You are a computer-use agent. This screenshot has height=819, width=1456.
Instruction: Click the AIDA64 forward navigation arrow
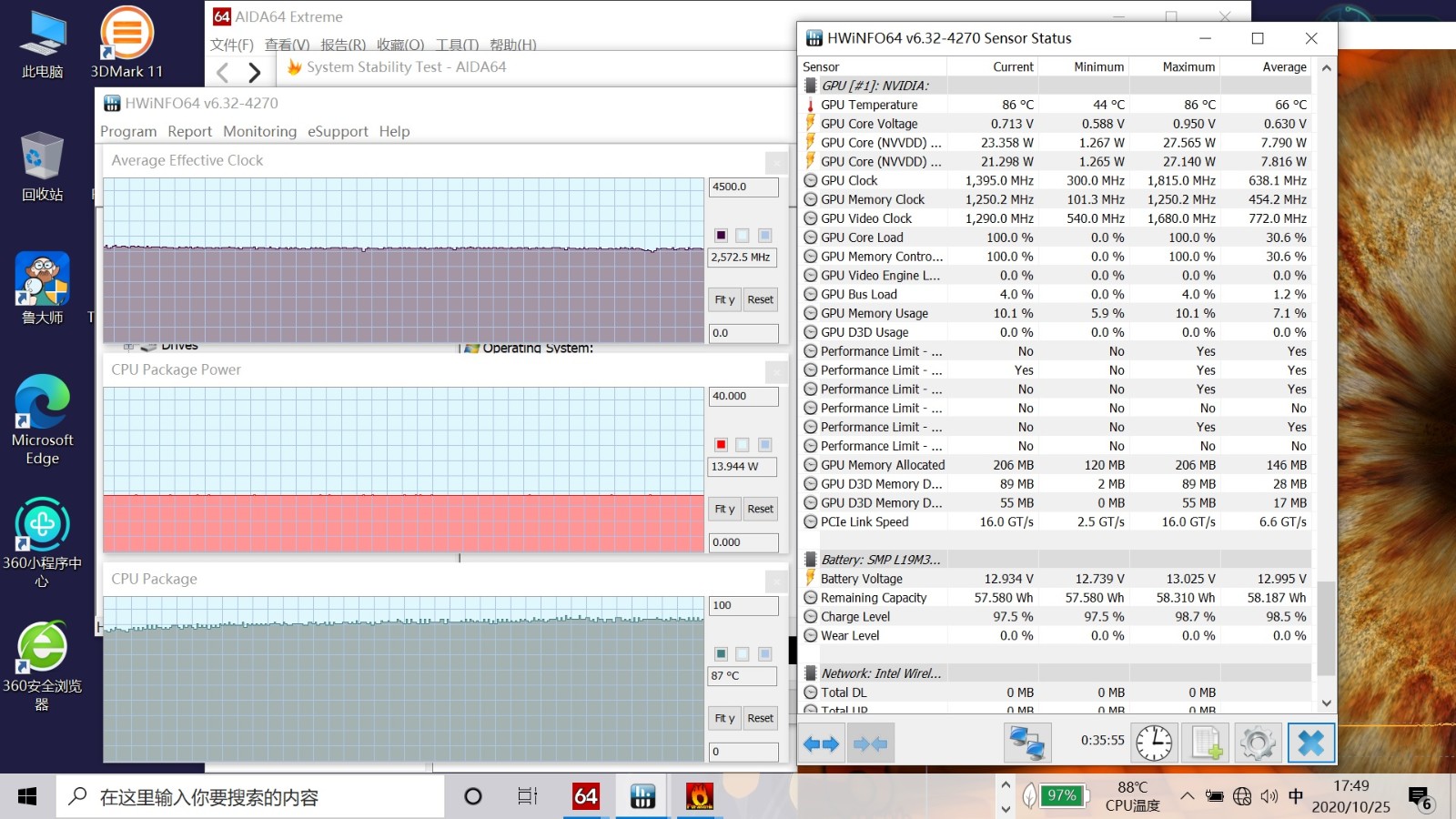coord(255,73)
